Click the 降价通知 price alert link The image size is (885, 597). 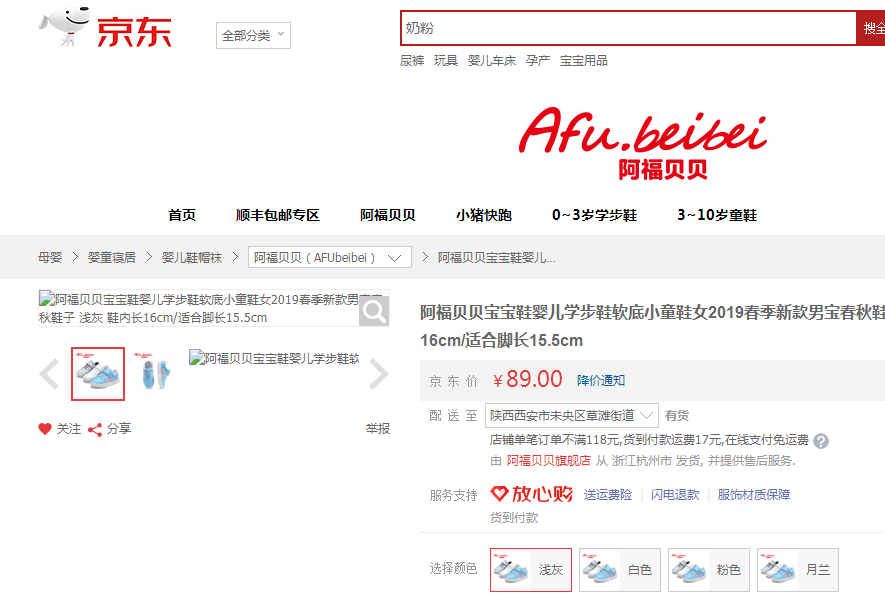(601, 381)
